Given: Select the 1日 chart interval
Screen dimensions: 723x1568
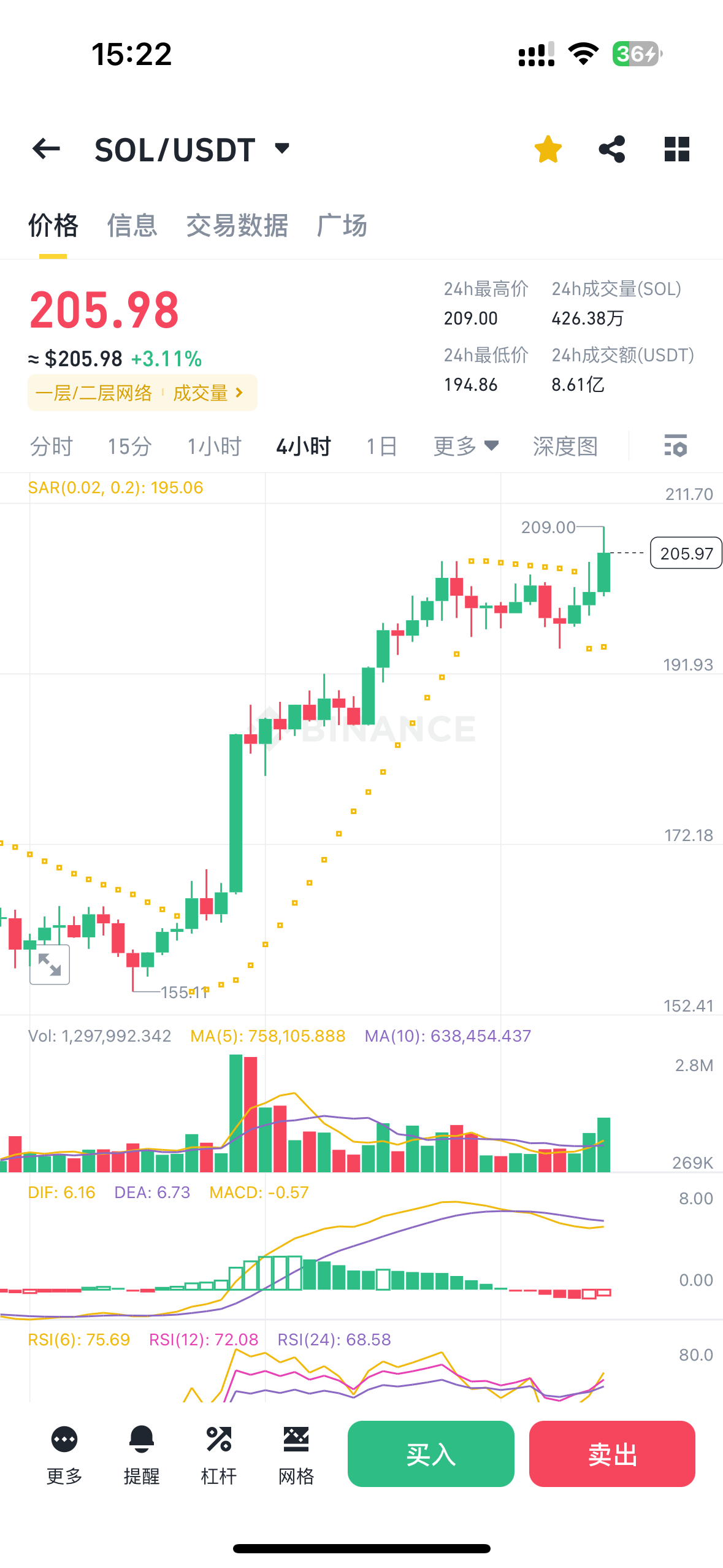Looking at the screenshot, I should [381, 446].
